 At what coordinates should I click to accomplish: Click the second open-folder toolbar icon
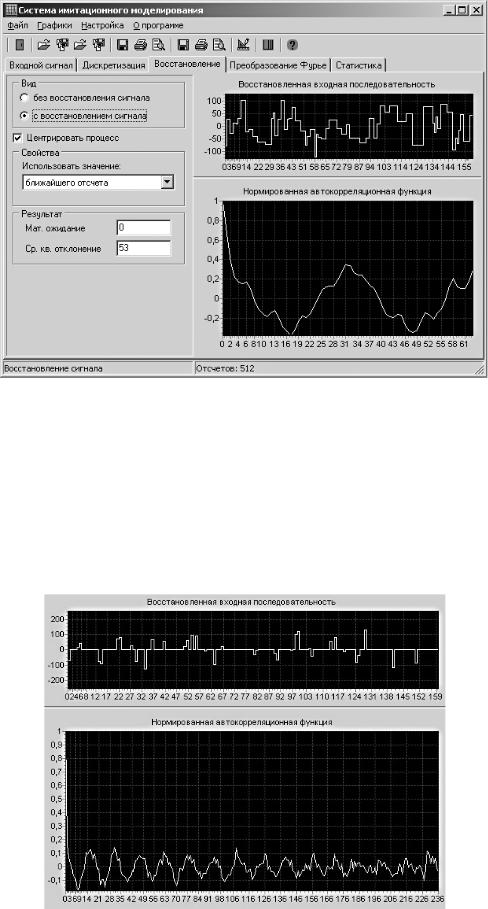click(81, 45)
